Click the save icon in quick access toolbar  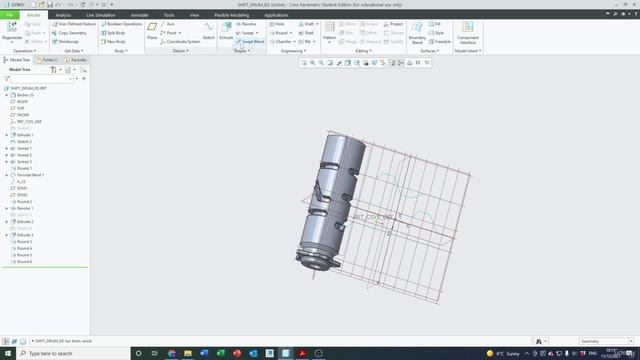[50, 4]
